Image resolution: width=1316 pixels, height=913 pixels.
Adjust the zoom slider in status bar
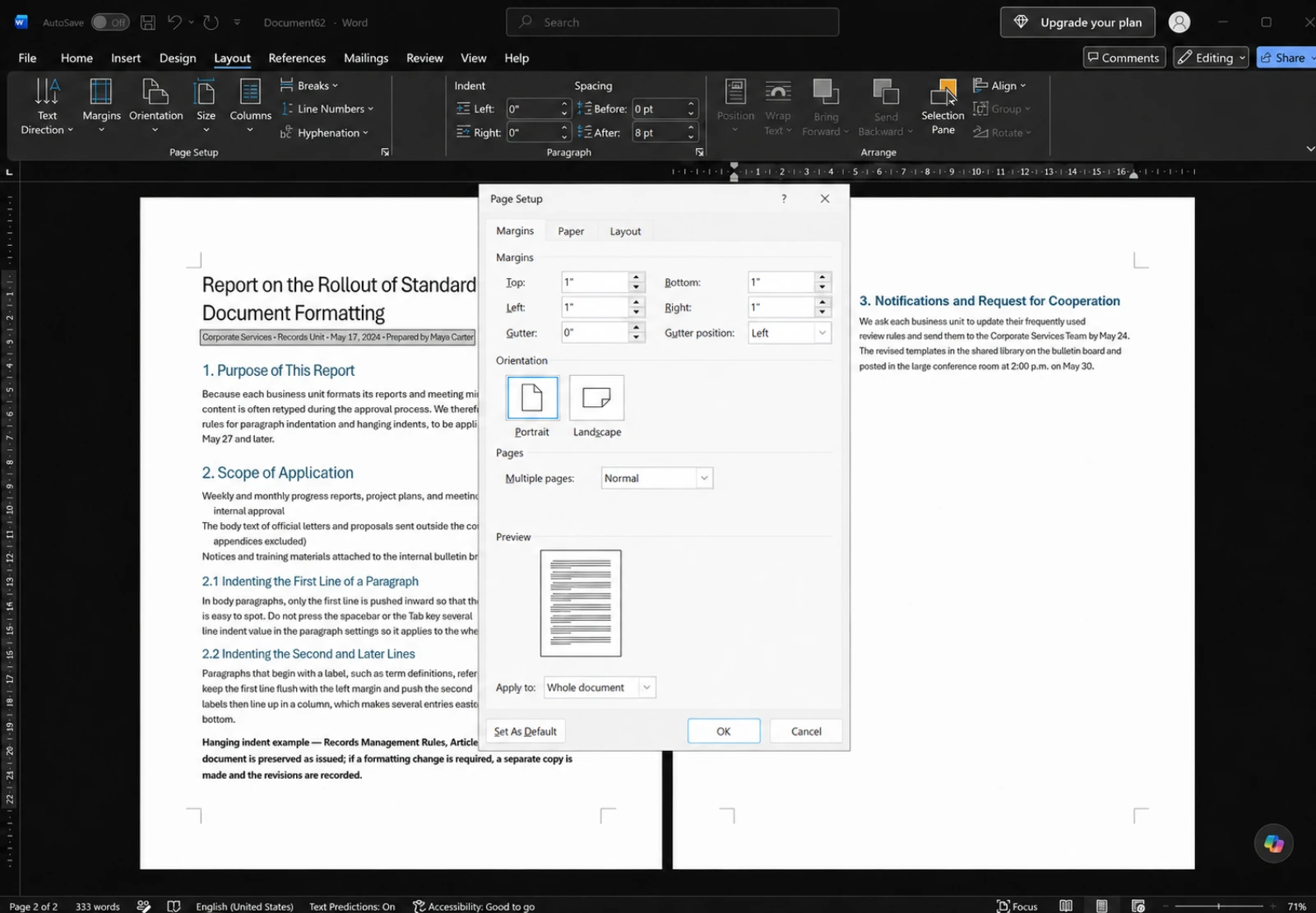point(1219,906)
